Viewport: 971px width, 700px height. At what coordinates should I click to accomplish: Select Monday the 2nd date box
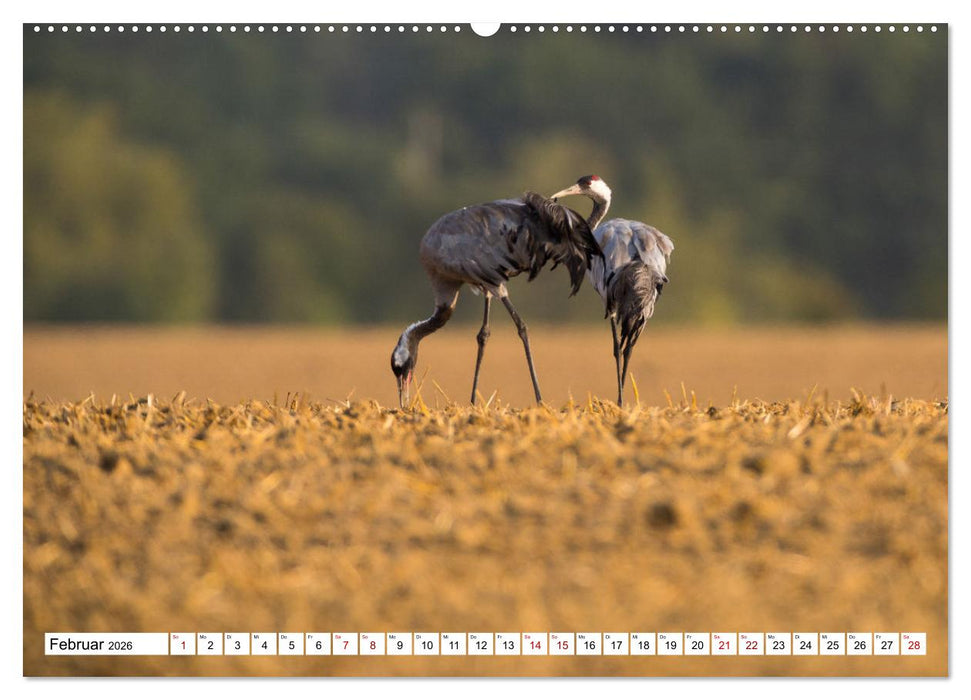click(209, 645)
